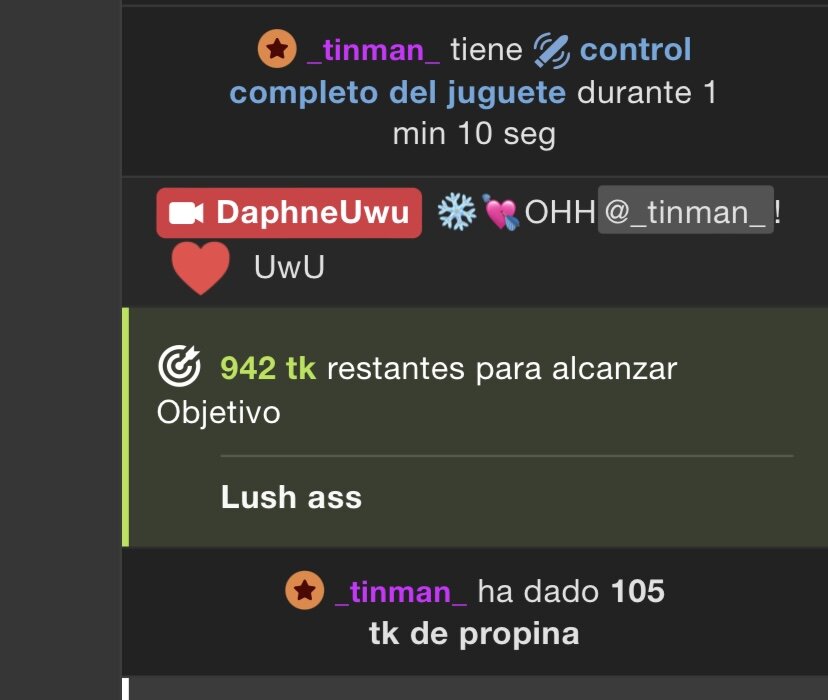Click the heart-with-arrow emoji
The image size is (828, 700).
point(501,212)
